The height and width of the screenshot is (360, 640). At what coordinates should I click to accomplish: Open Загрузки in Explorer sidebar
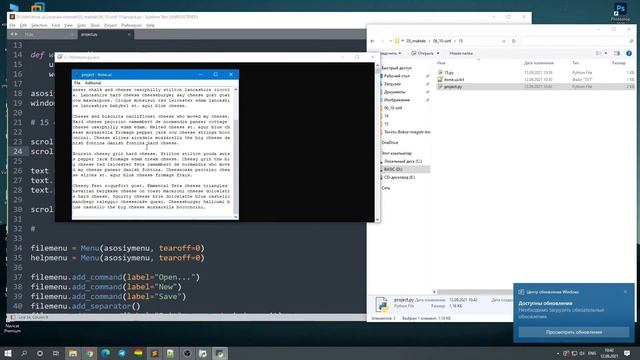click(x=392, y=84)
